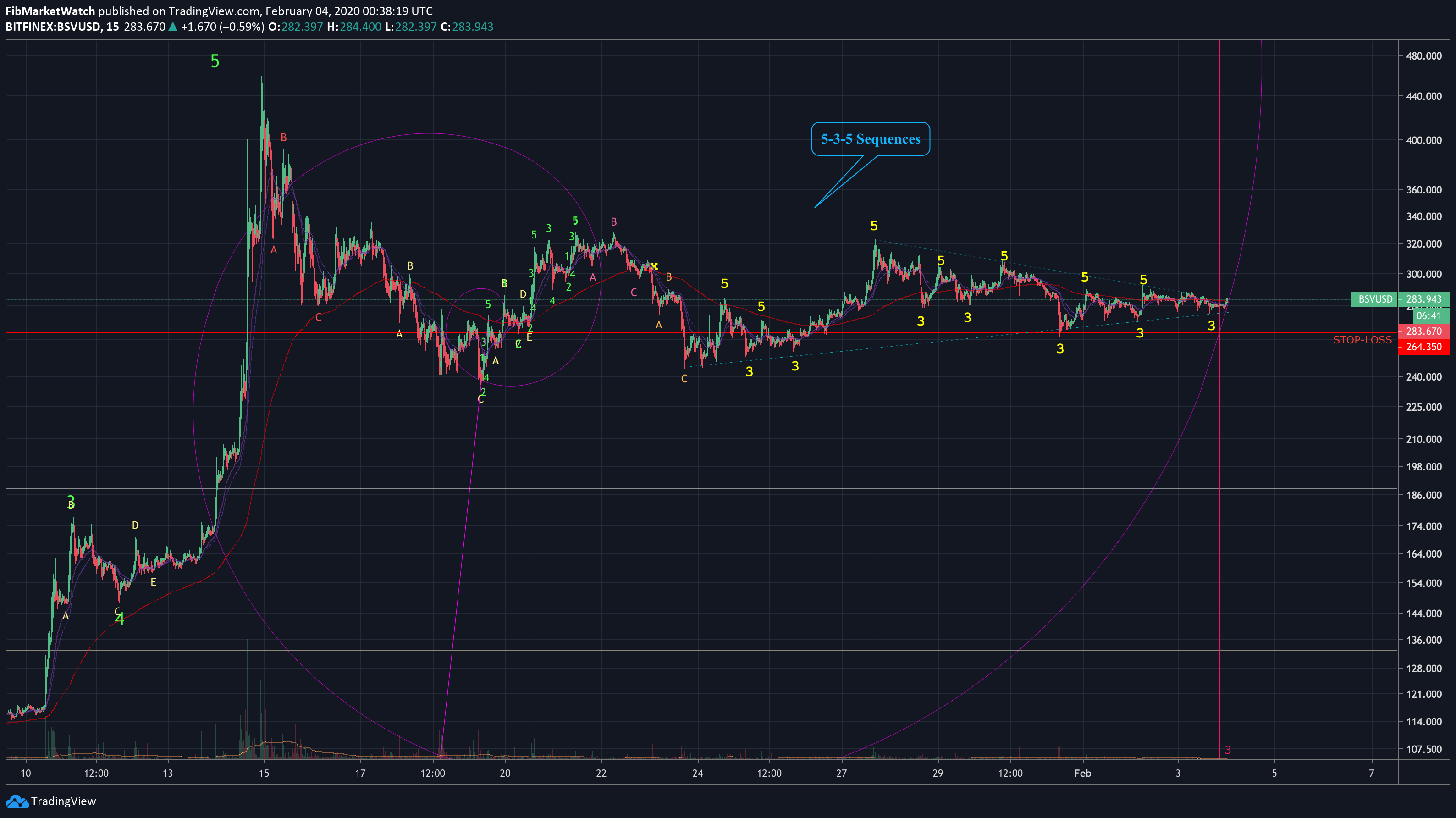Viewport: 1456px width, 818px height.
Task: Click the 320.000 price axis label
Action: tap(1424, 244)
